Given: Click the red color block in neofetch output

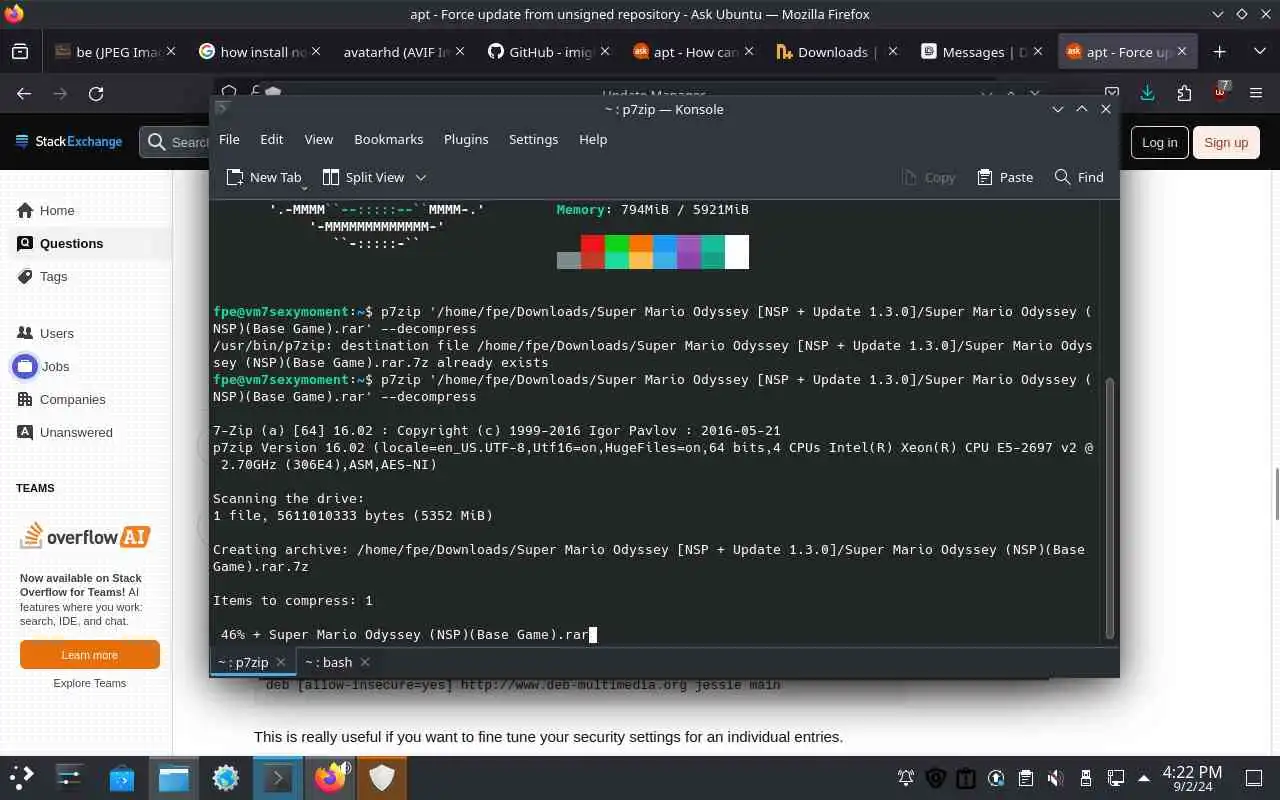Looking at the screenshot, I should click(593, 252).
